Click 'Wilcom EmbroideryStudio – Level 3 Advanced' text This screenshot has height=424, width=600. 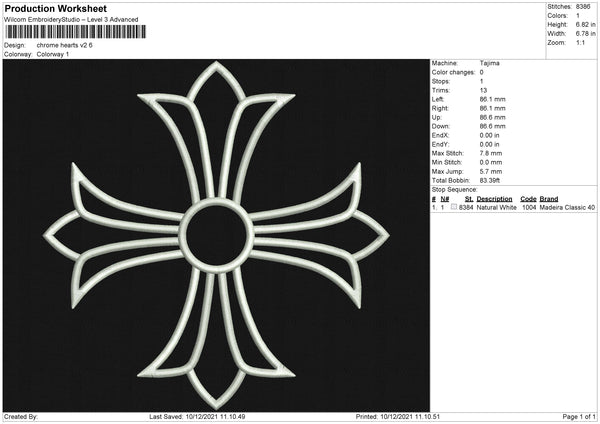coord(71,20)
